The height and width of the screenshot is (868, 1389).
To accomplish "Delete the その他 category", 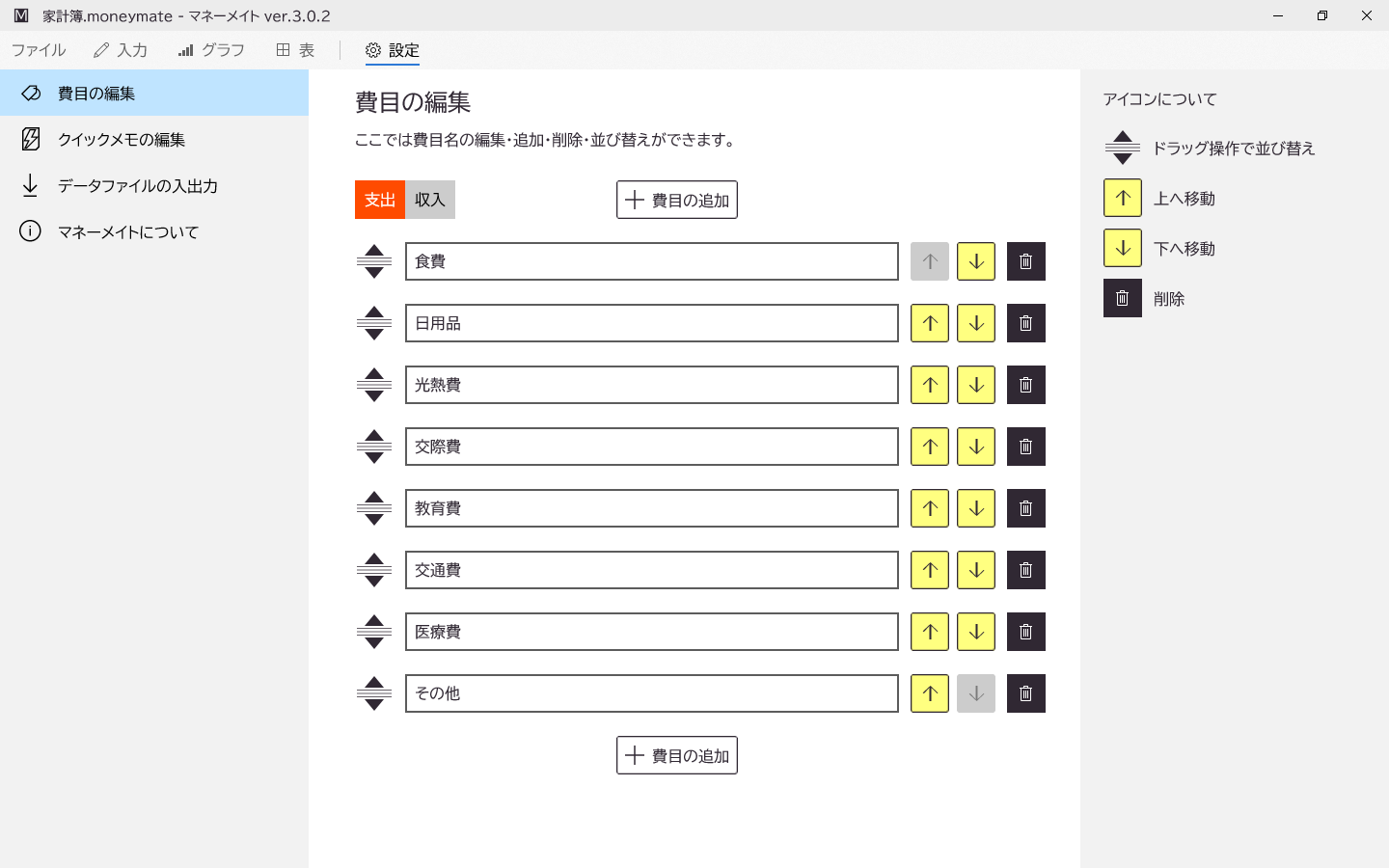I will coord(1025,693).
